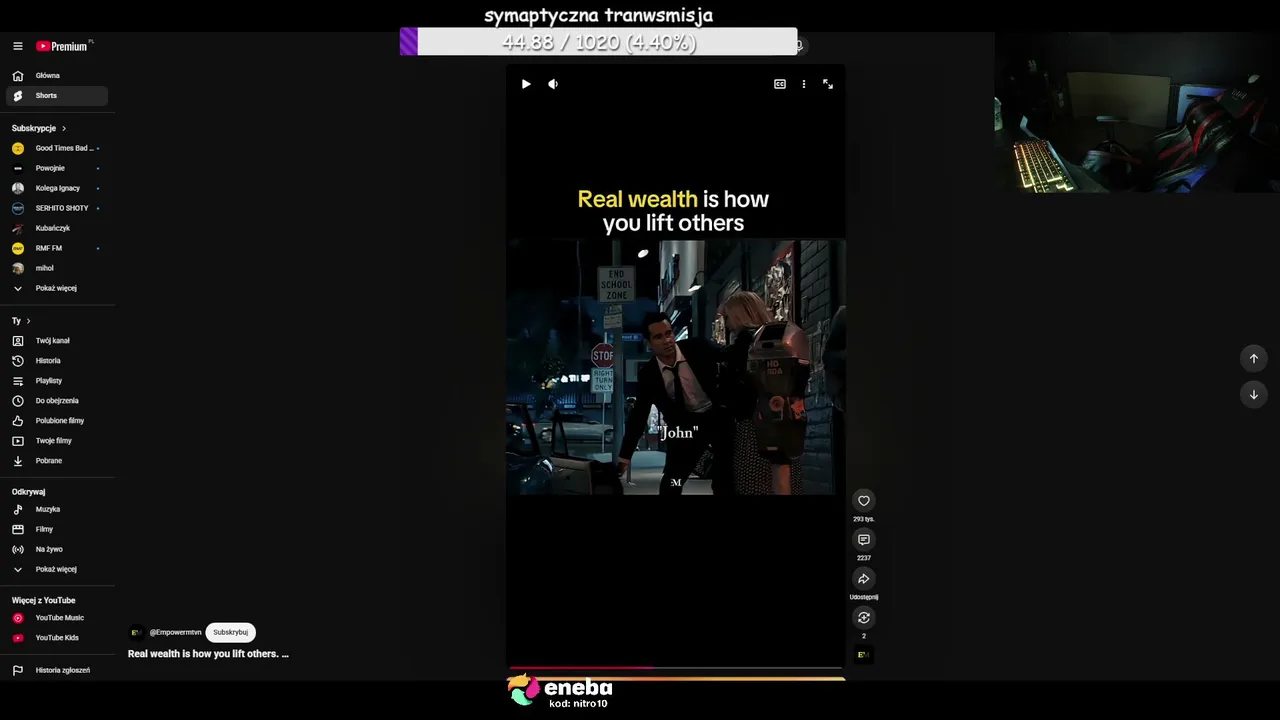Screen dimensions: 1280x720
Task: Open the Powojnie channel subscription
Action: coord(57,168)
